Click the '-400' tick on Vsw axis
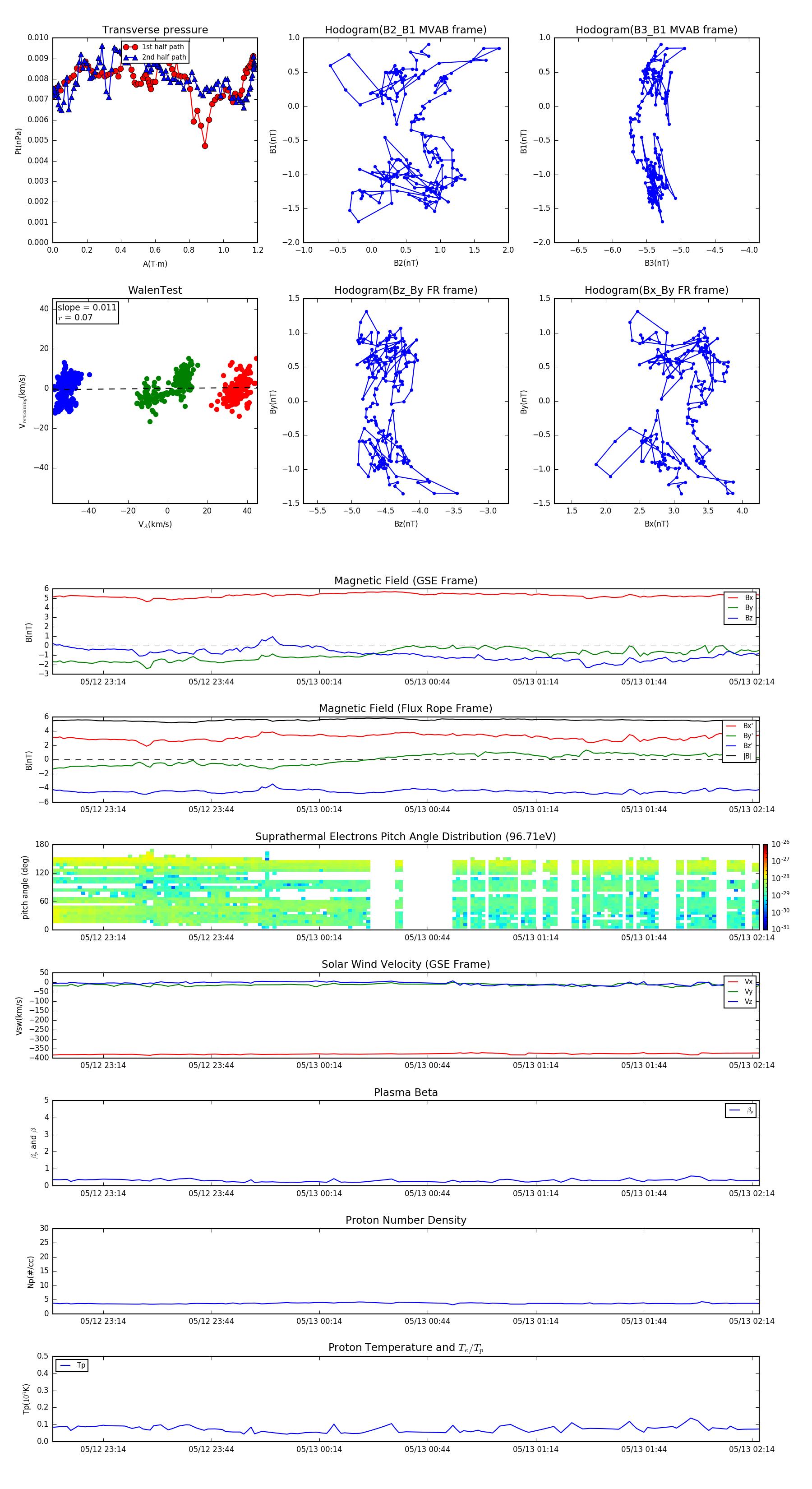812x1489 pixels. coord(39,1058)
